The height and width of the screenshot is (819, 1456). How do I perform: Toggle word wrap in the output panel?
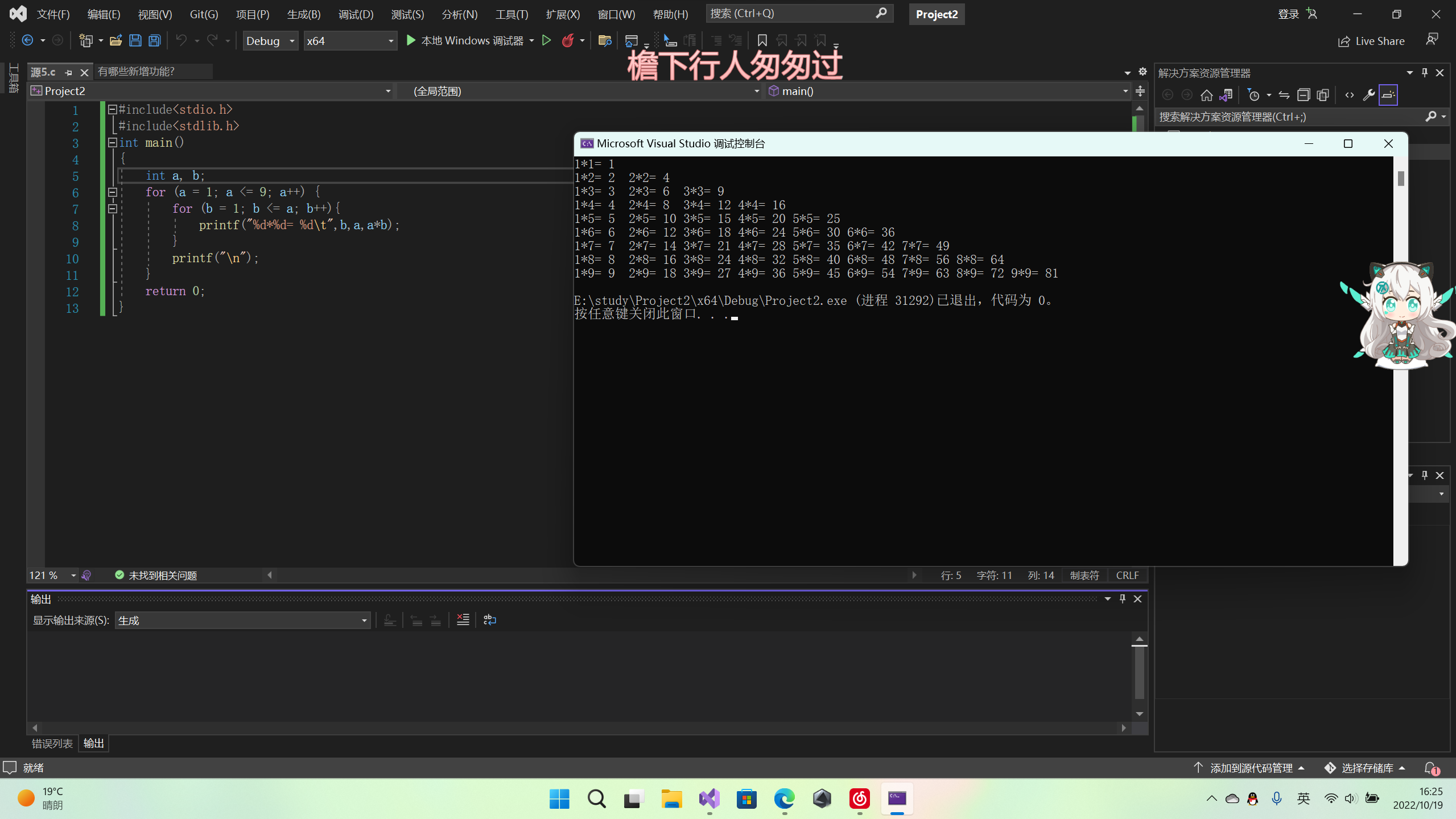click(x=489, y=620)
